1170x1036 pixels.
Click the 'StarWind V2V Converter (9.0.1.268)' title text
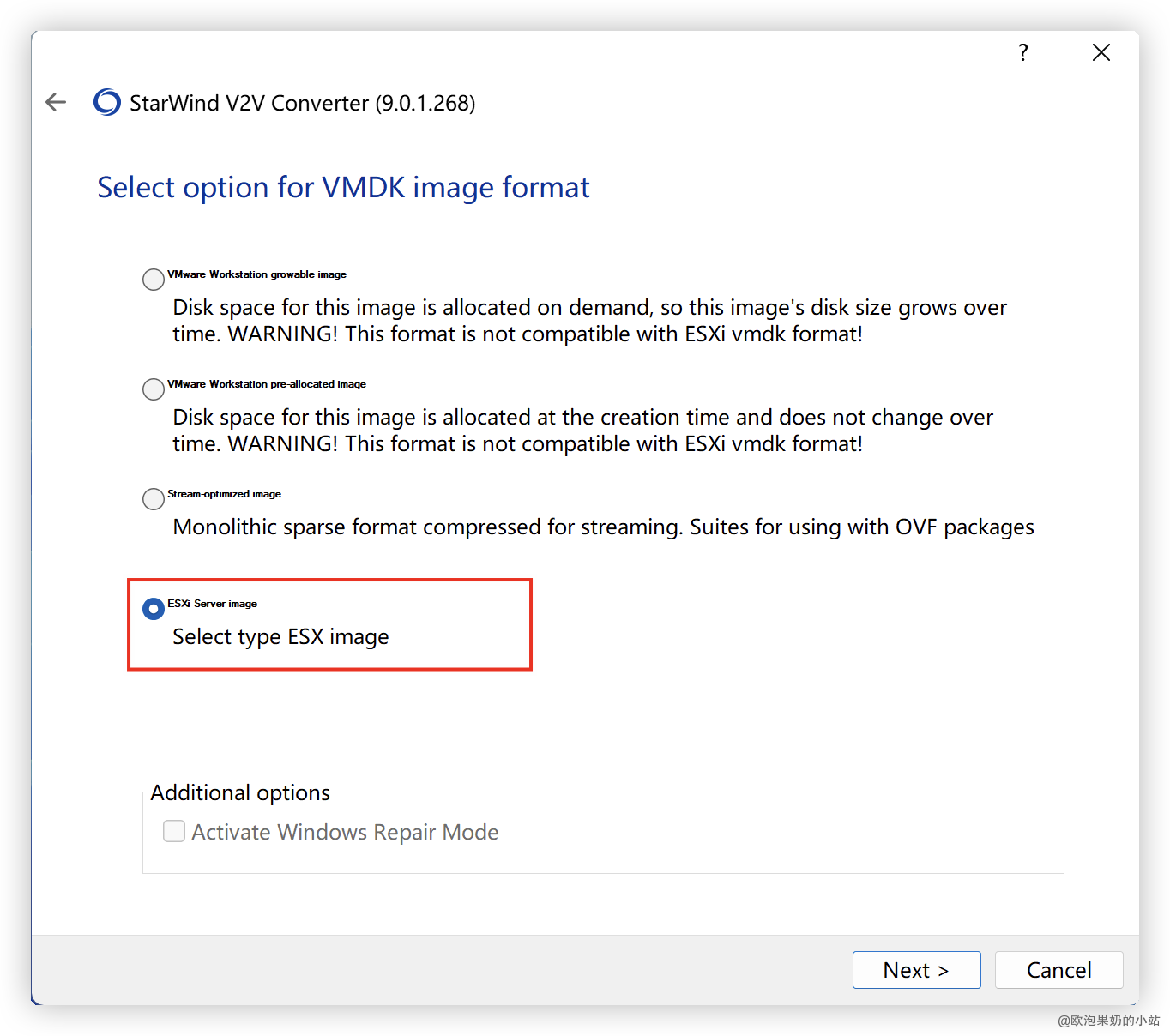click(302, 104)
